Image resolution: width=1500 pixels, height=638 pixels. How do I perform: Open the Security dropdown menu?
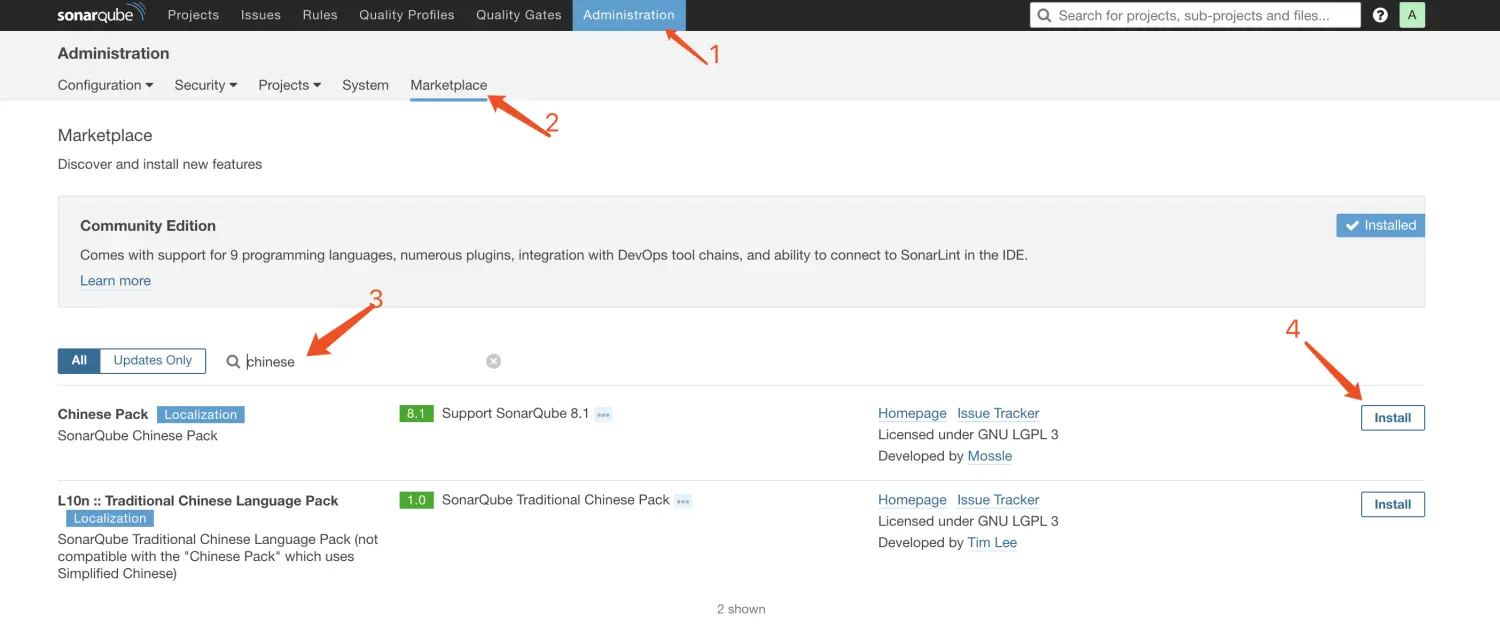(x=204, y=85)
